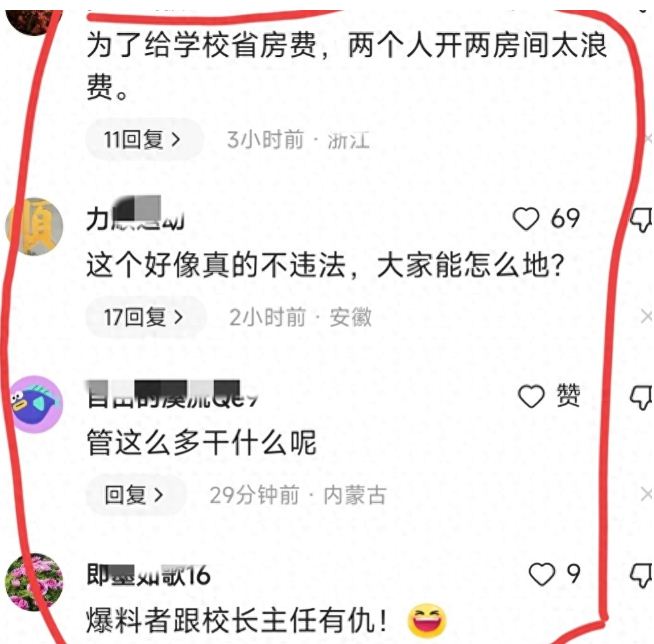Dislike the '管这么多干什么呢' comment
The width and height of the screenshot is (654, 644).
point(641,397)
